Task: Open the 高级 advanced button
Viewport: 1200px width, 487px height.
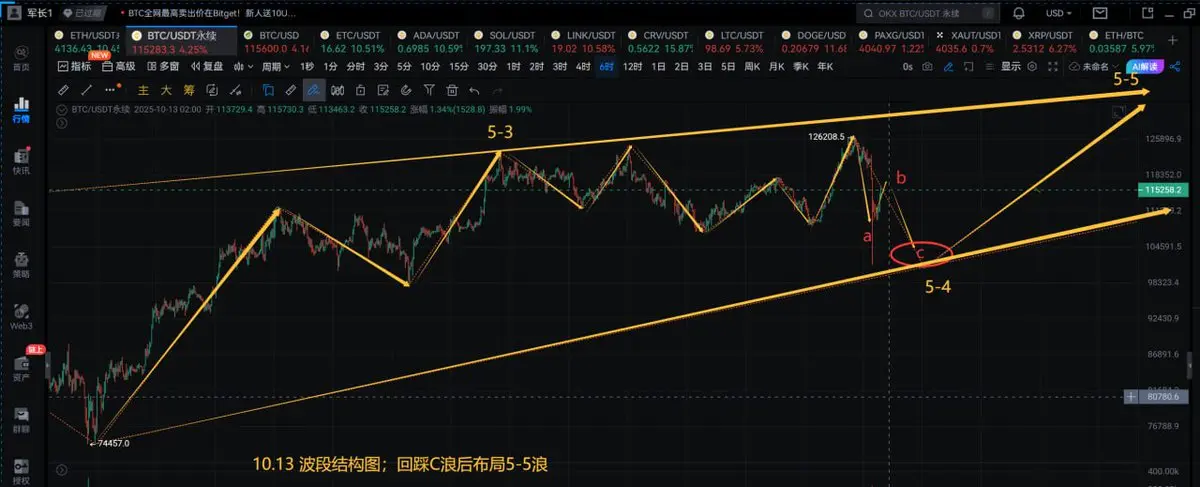Action: [x=120, y=66]
